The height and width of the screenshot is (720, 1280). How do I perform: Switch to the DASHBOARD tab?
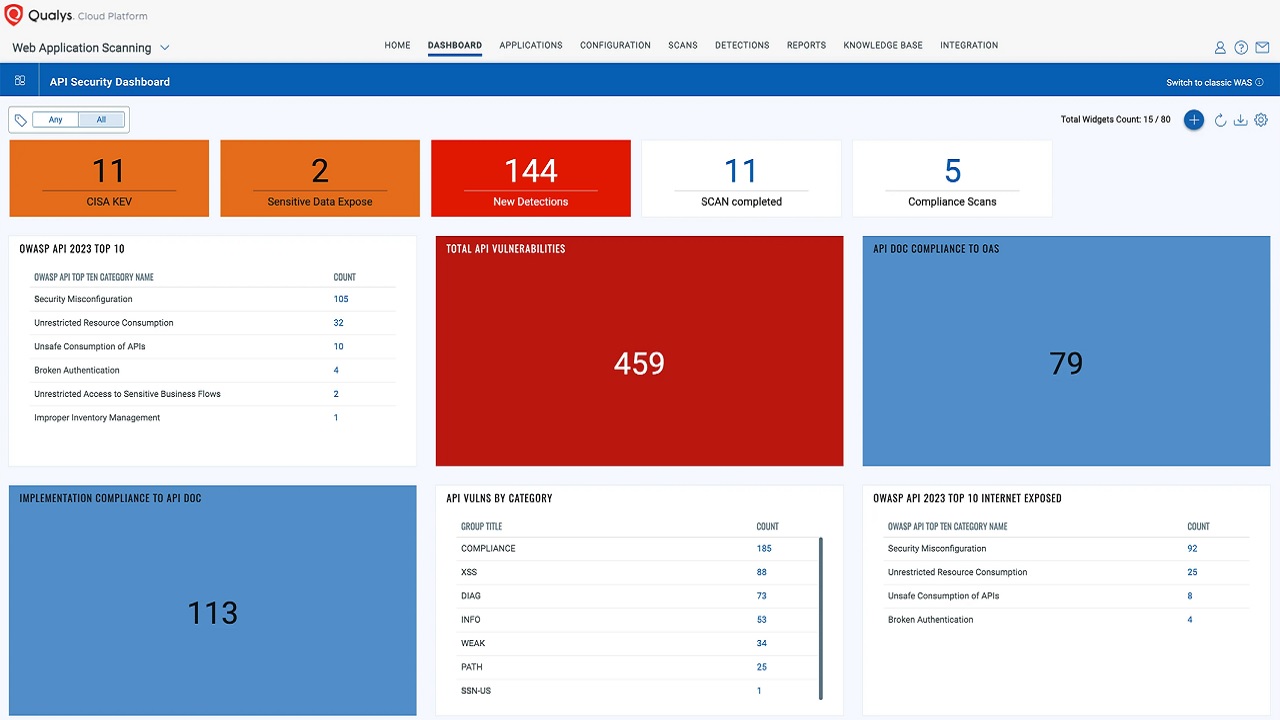tap(455, 45)
